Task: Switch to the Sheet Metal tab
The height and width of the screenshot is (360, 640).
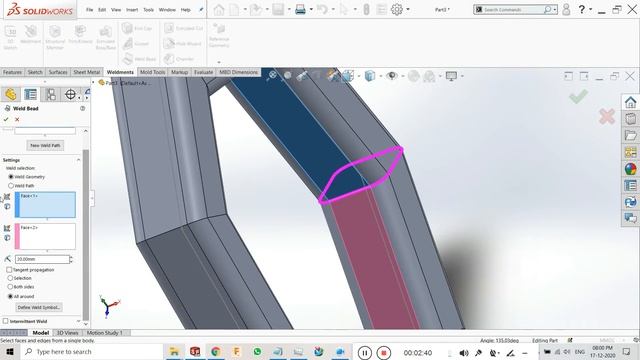Action: pyautogui.click(x=87, y=72)
